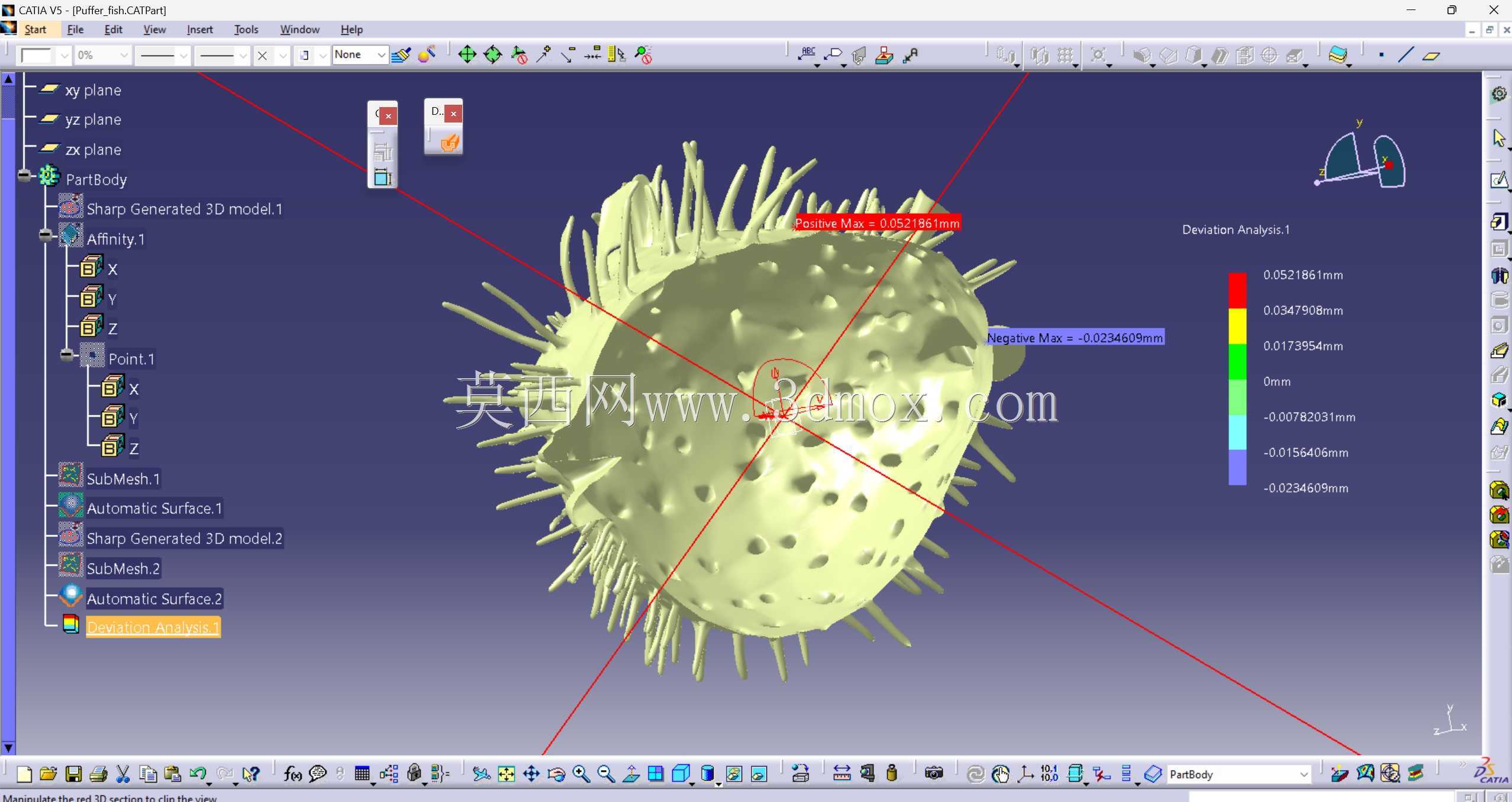Click the Design Table grid icon
1512x802 pixels.
tap(362, 774)
